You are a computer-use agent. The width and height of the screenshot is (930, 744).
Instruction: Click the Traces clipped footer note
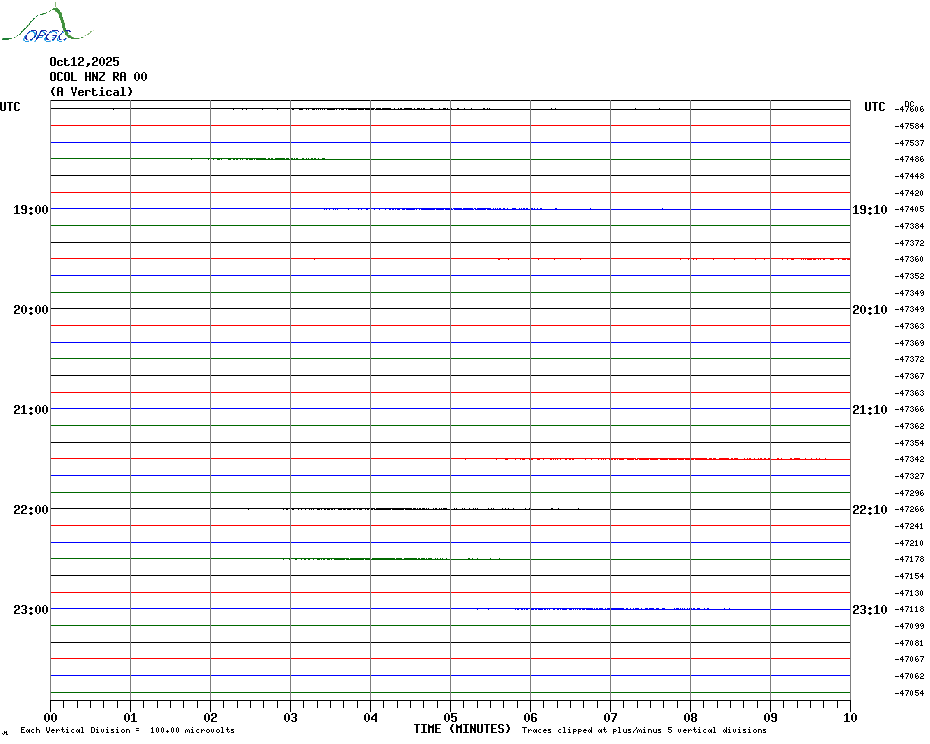[x=644, y=731]
